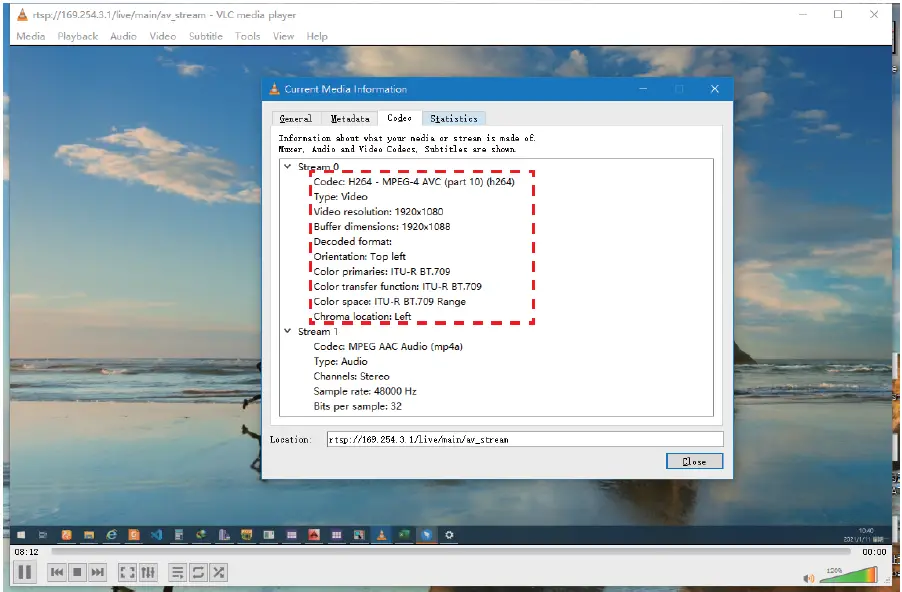This screenshot has width=902, height=592.
Task: Collapse the Stream 0 tree node
Action: [288, 166]
